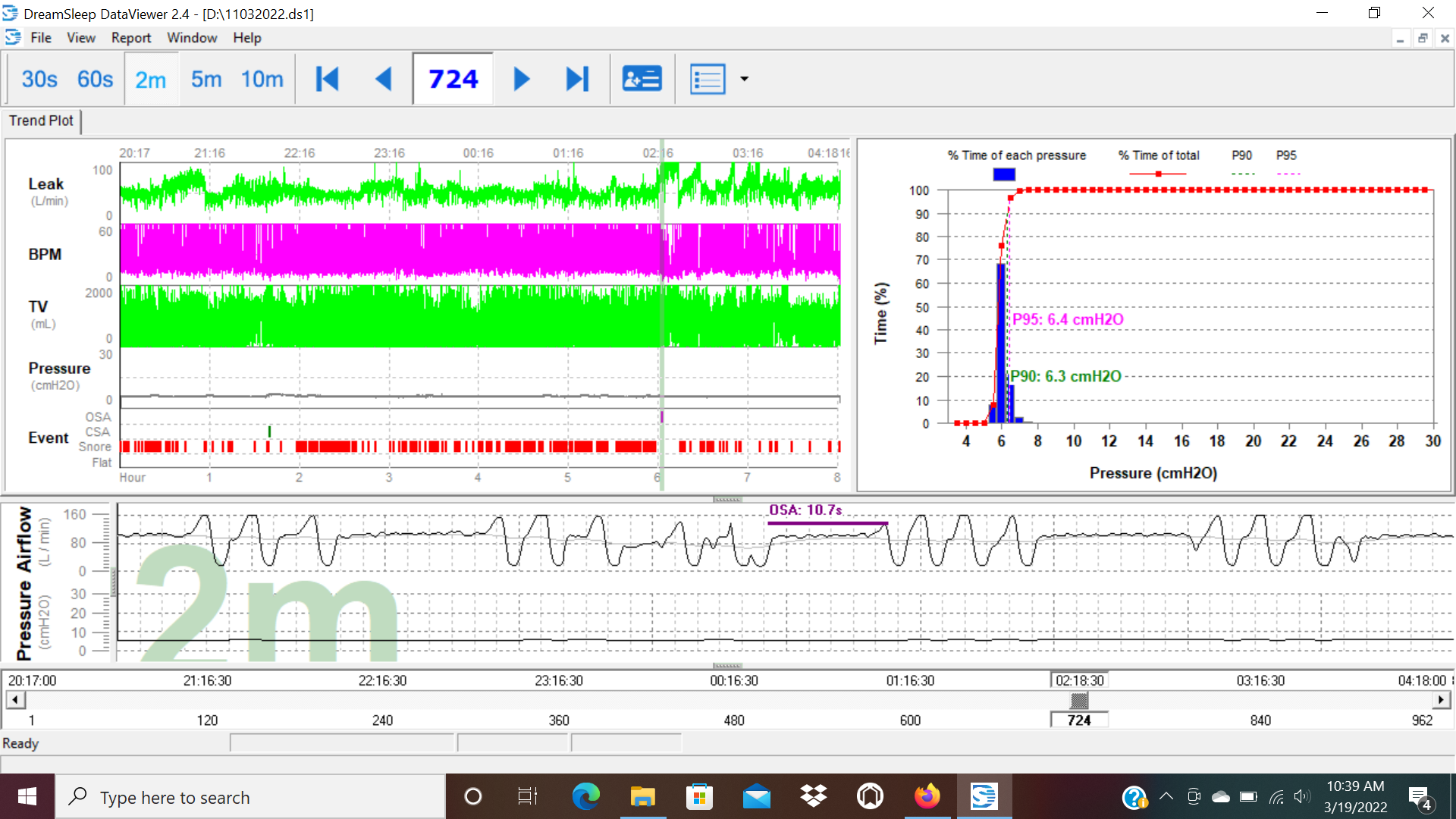Click the left arrow of timeline scrollbar

pos(15,700)
